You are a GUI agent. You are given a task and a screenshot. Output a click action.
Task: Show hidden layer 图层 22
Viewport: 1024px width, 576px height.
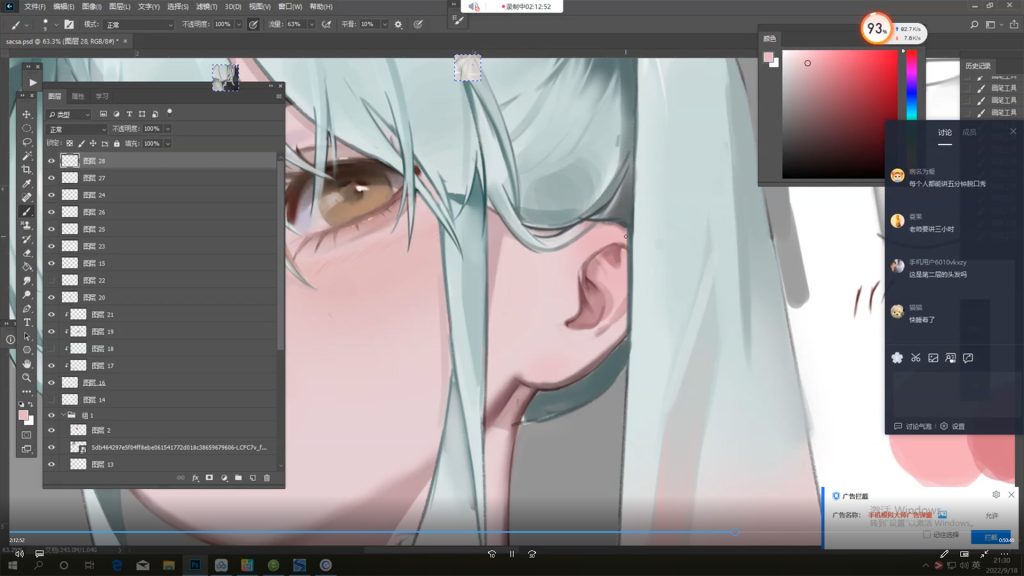pos(52,280)
